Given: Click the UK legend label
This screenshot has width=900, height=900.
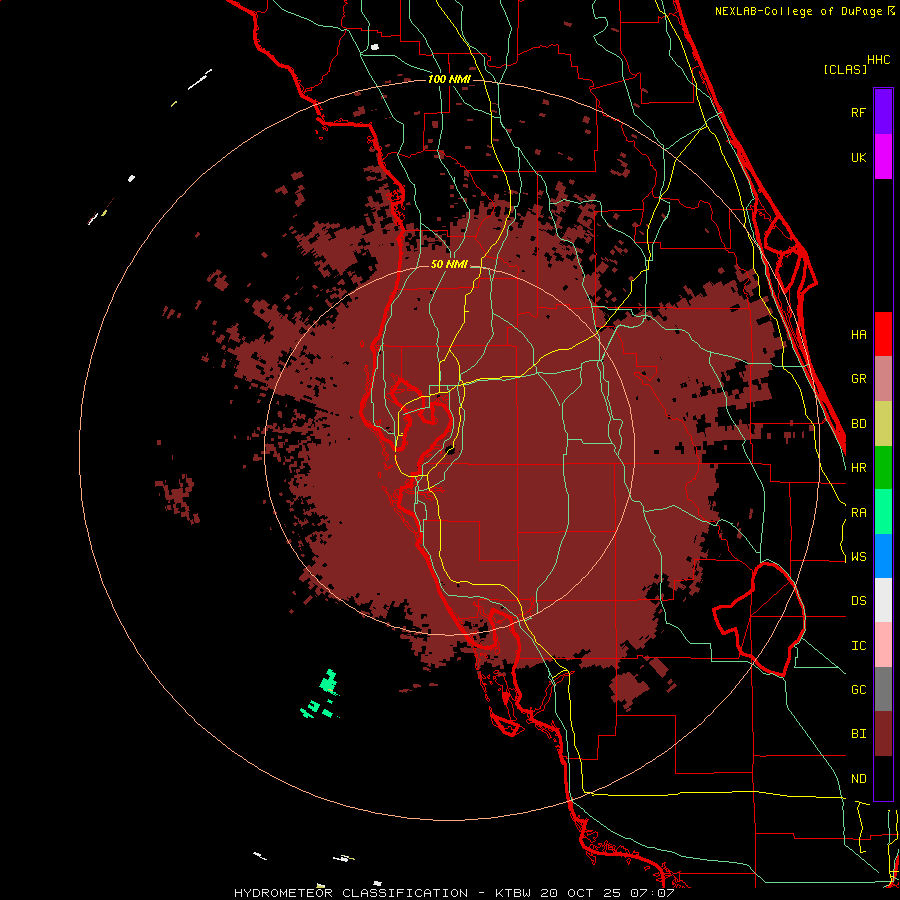Looking at the screenshot, I should [858, 158].
